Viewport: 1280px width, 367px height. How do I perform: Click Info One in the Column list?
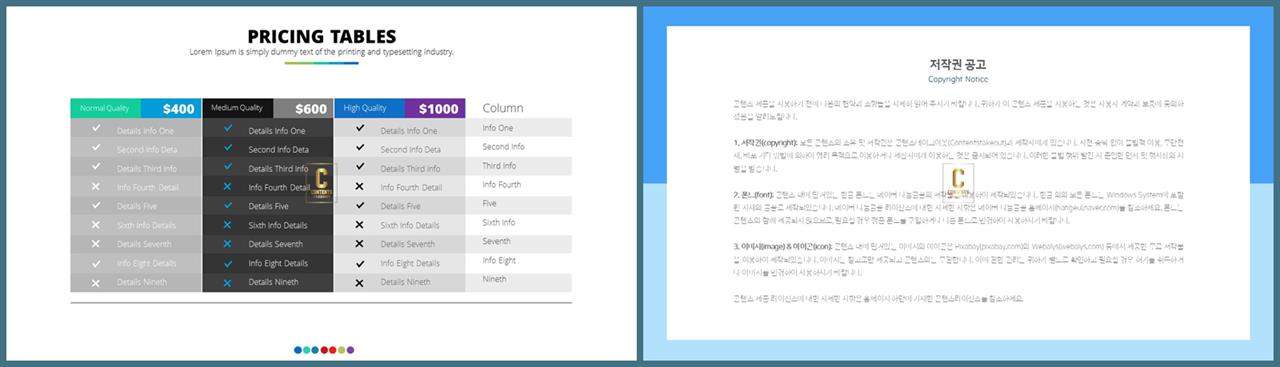pos(498,128)
